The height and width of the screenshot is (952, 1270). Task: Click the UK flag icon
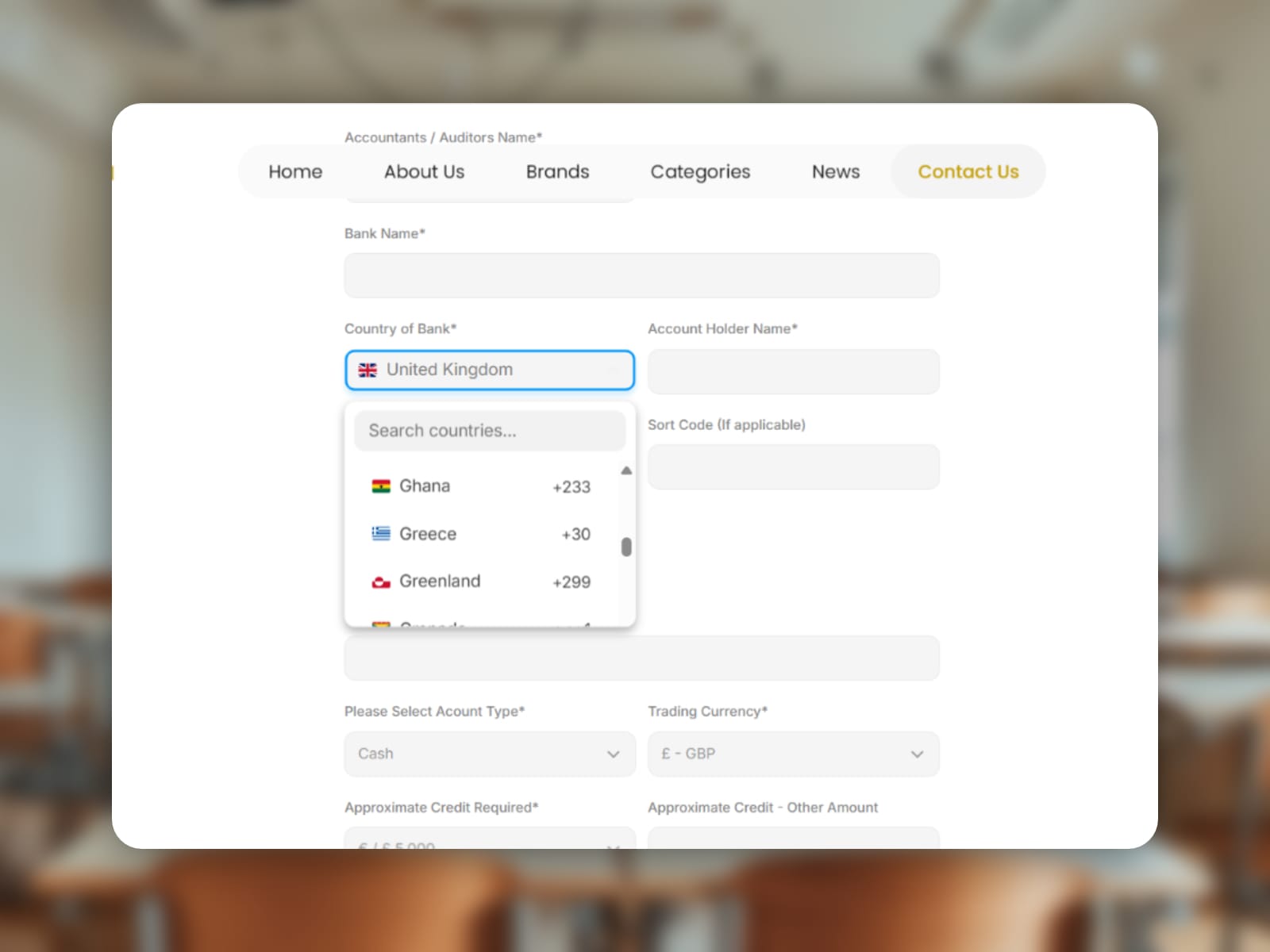[x=368, y=370]
